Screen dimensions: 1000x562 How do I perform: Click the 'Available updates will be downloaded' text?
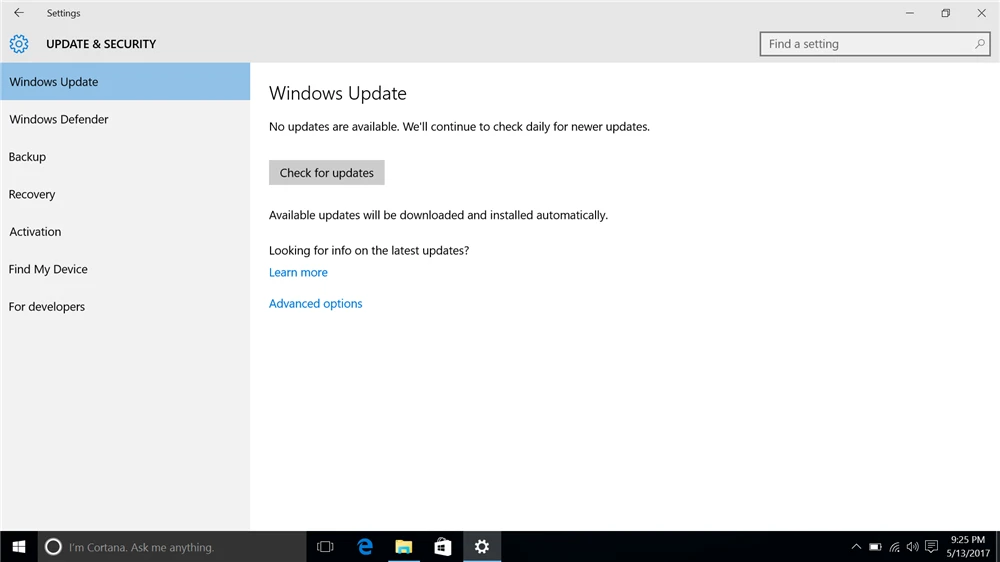pyautogui.click(x=438, y=215)
